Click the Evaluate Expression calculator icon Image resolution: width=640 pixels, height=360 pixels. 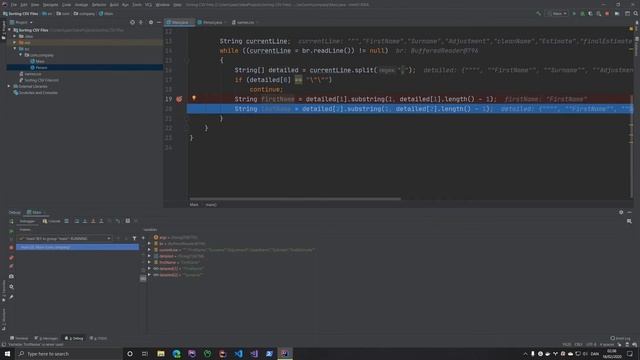point(128,221)
